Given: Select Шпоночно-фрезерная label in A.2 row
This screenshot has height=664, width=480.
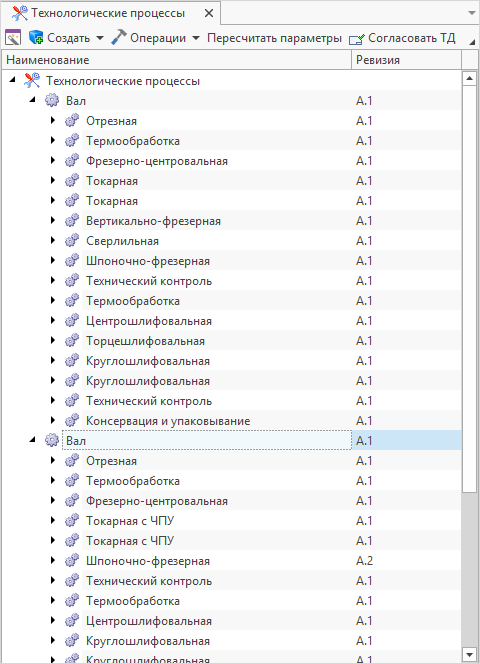Looking at the screenshot, I should [x=148, y=561].
